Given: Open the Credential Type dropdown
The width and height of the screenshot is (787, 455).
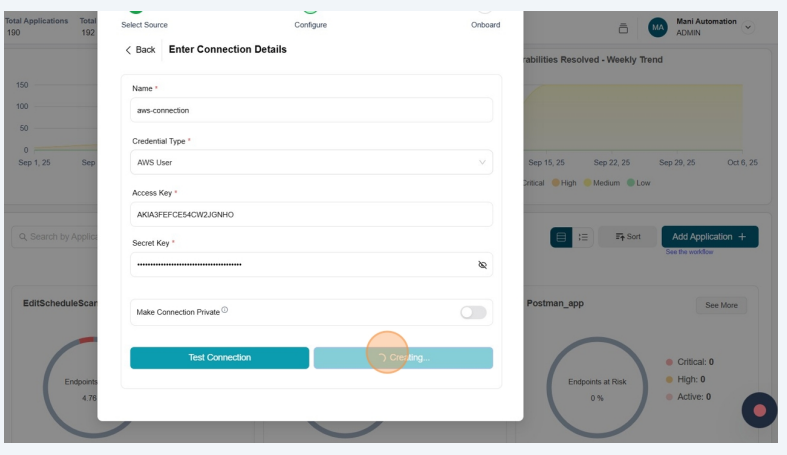Looking at the screenshot, I should 311,162.
